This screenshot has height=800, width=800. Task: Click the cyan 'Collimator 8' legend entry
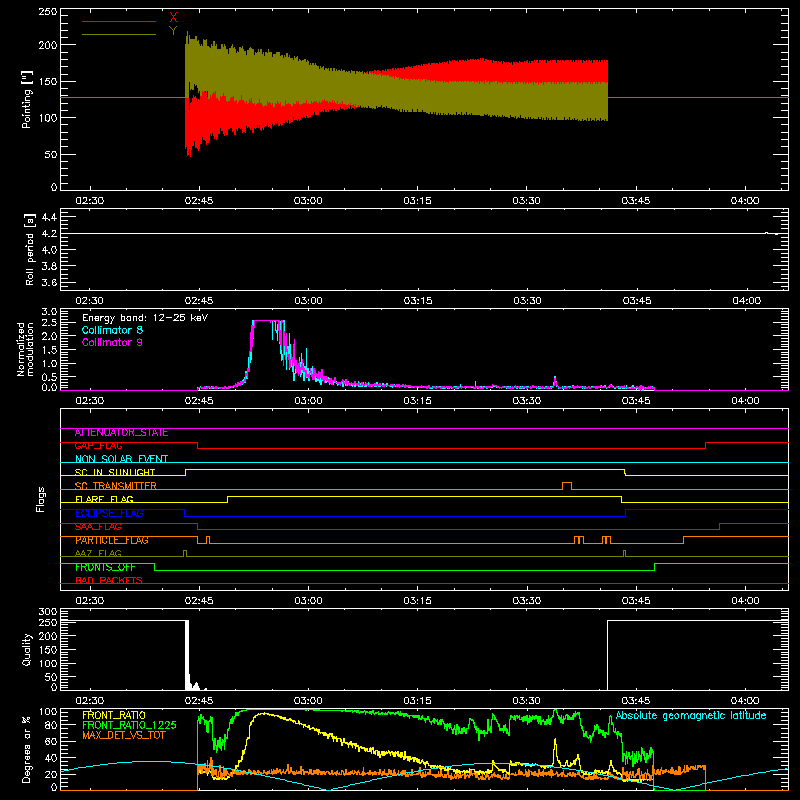112,330
